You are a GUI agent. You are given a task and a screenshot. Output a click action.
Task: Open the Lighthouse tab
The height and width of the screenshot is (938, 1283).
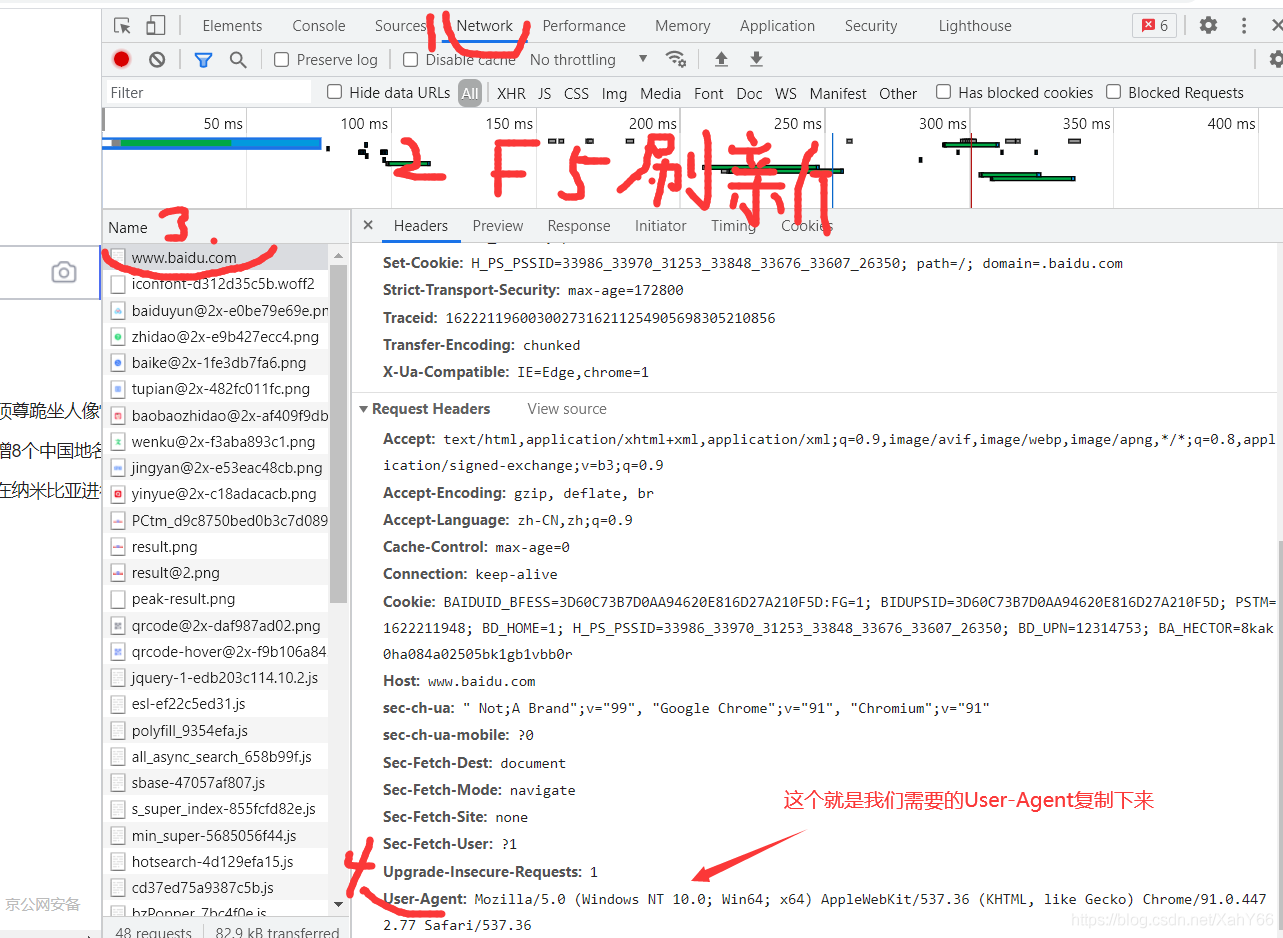click(x=975, y=26)
